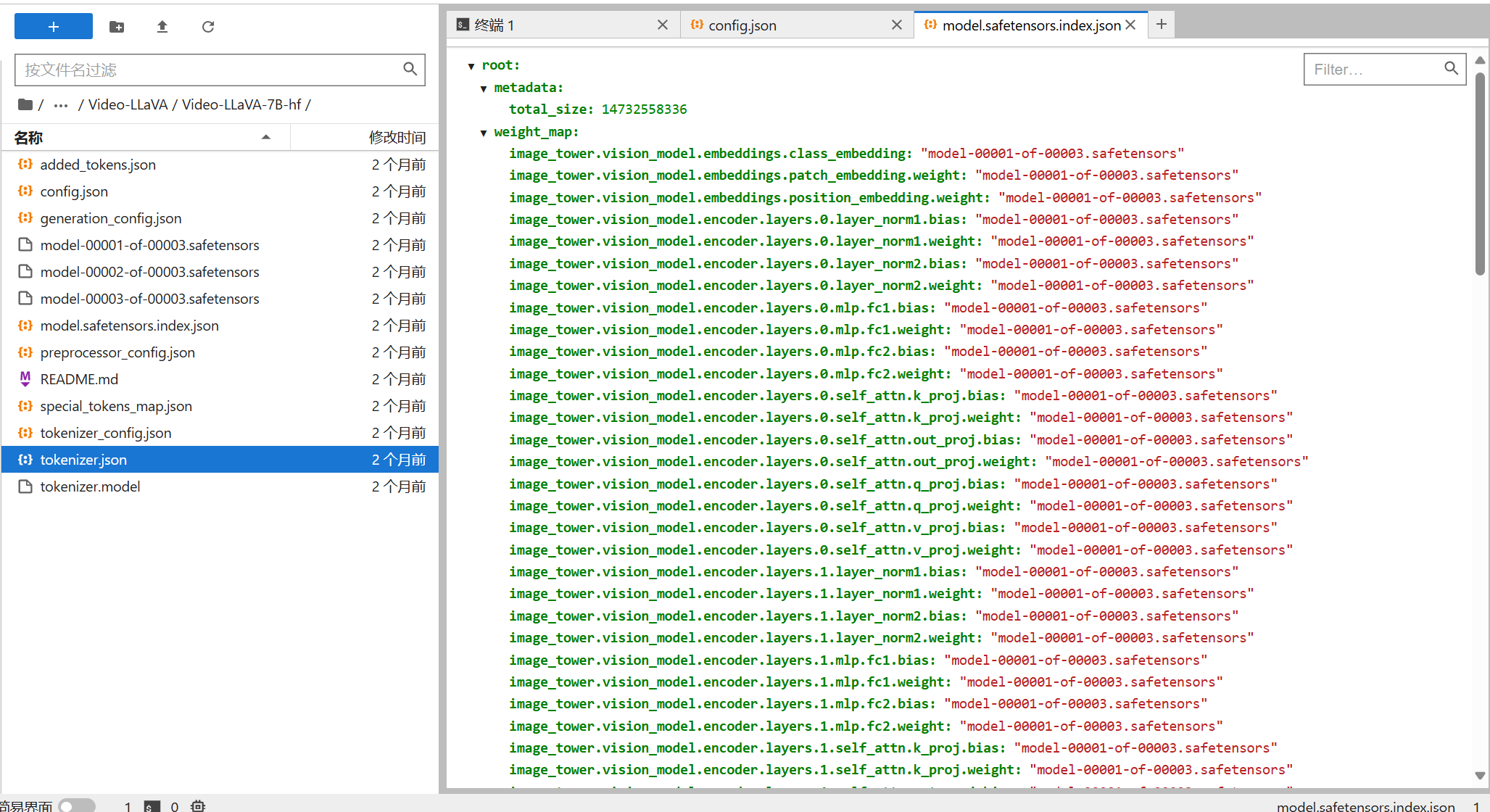
Task: Click layers.0.mlp.fc1.weight key
Action: coord(730,330)
